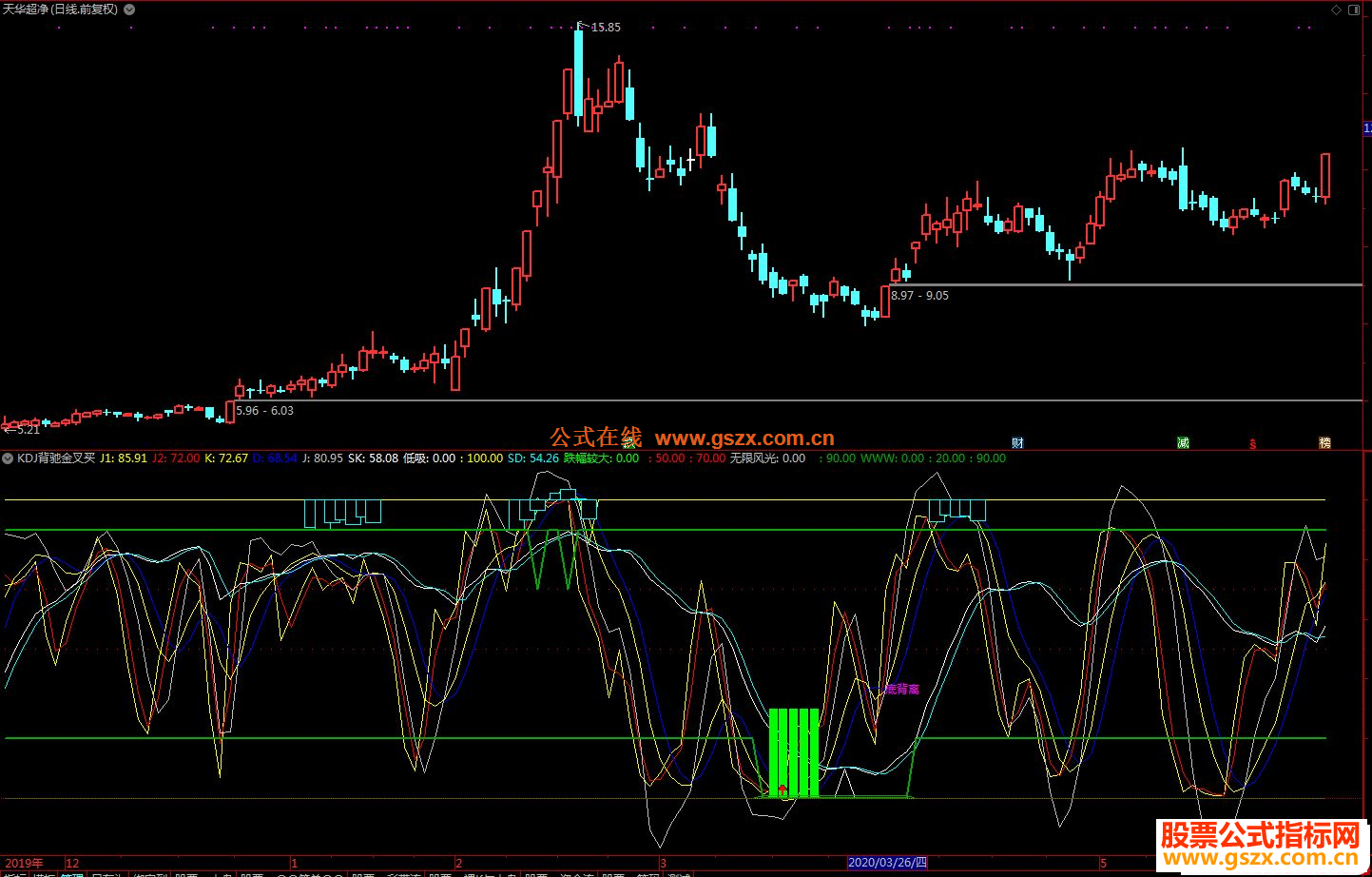1372x877 pixels.
Task: Click the 跌幅较大: 0.00 indicator value
Action: coord(602,458)
